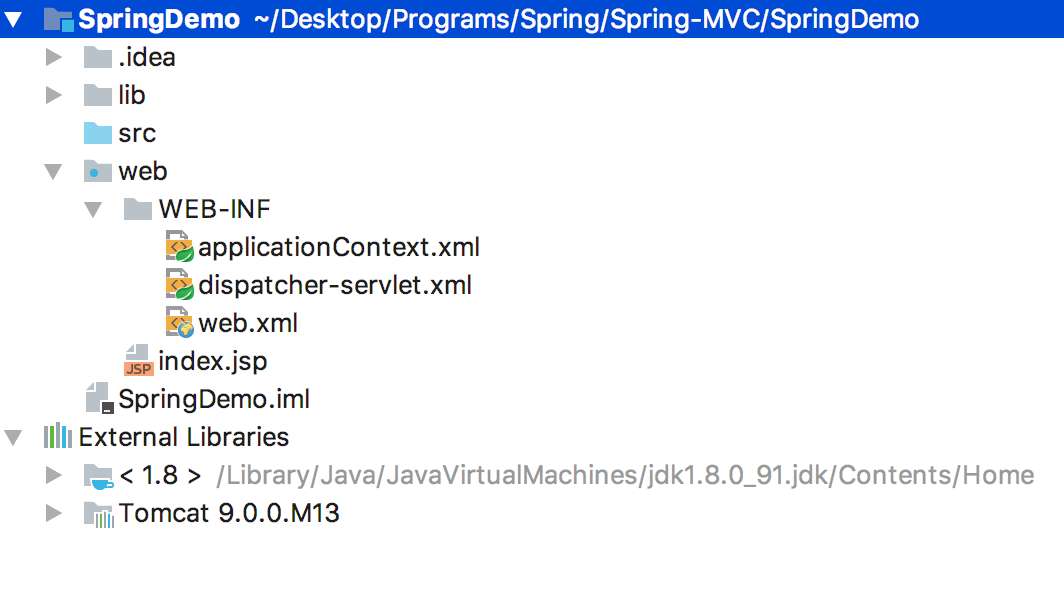This screenshot has height=598, width=1064.
Task: Select the web folder label
Action: (142, 171)
